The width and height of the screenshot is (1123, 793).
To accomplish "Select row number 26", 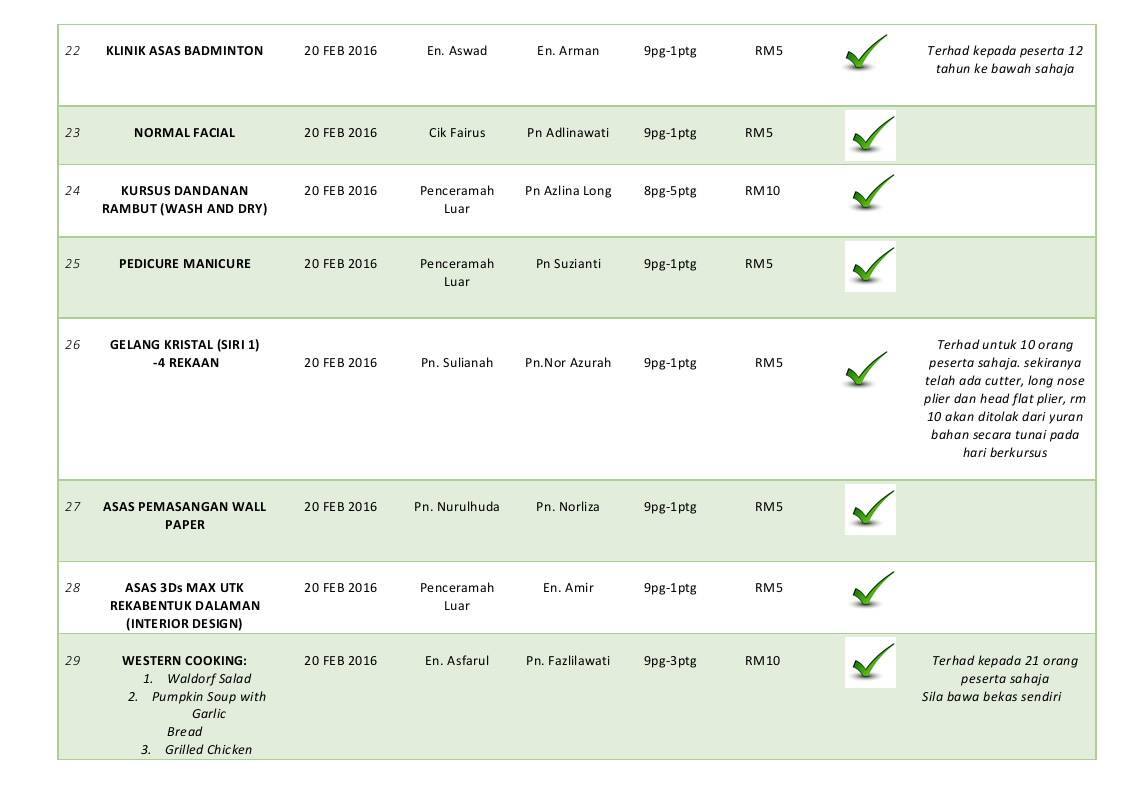I will coord(72,345).
